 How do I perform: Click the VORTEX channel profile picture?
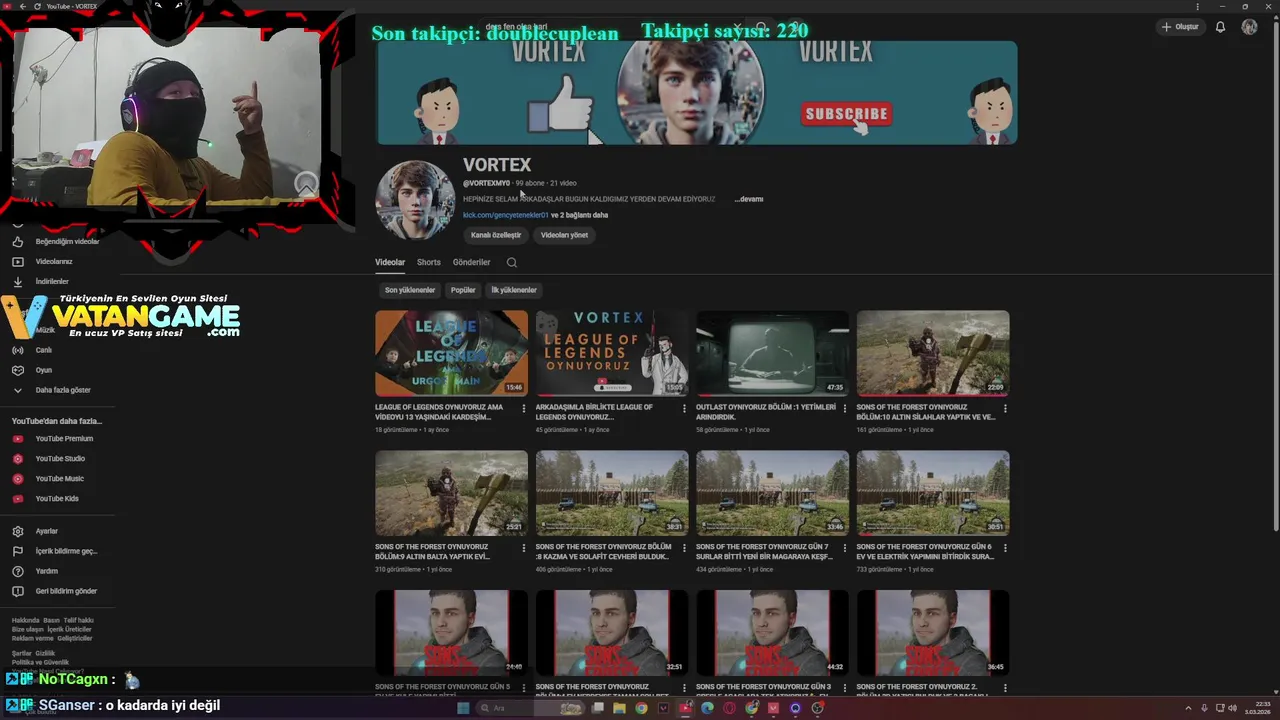415,200
